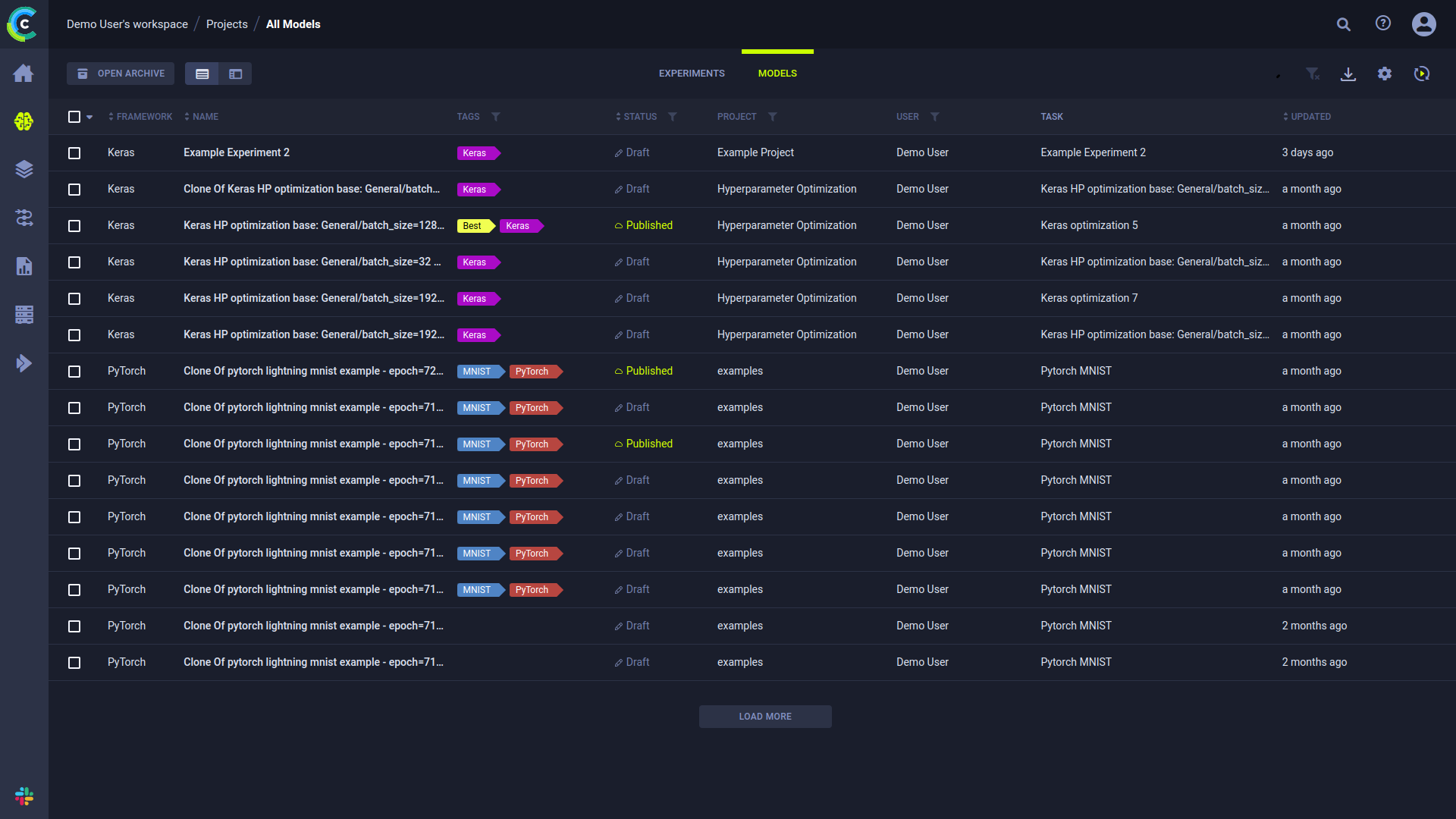Tick the select all models checkbox
This screenshot has width=1456, height=819.
point(74,117)
